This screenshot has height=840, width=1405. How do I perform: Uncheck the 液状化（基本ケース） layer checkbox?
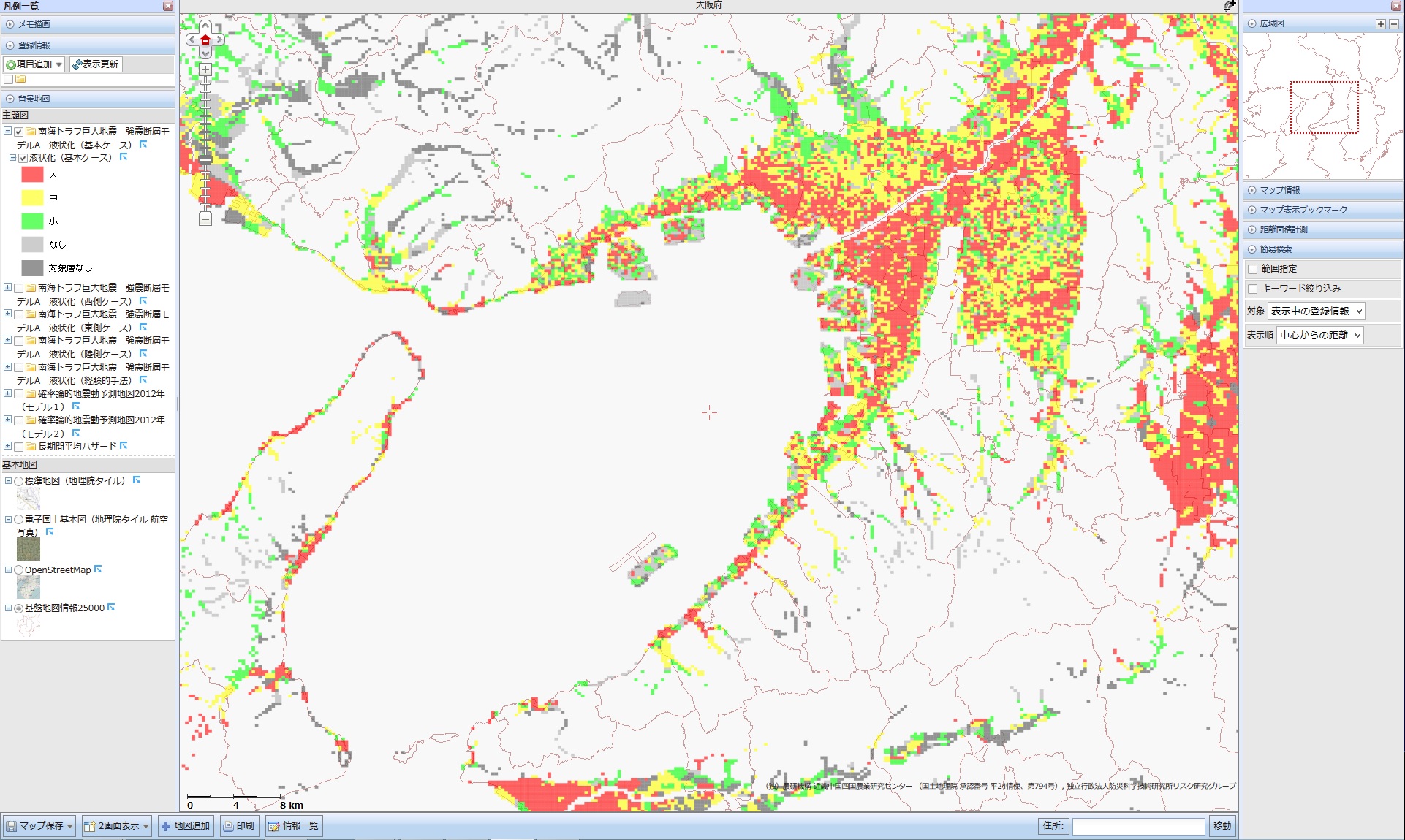[23, 158]
